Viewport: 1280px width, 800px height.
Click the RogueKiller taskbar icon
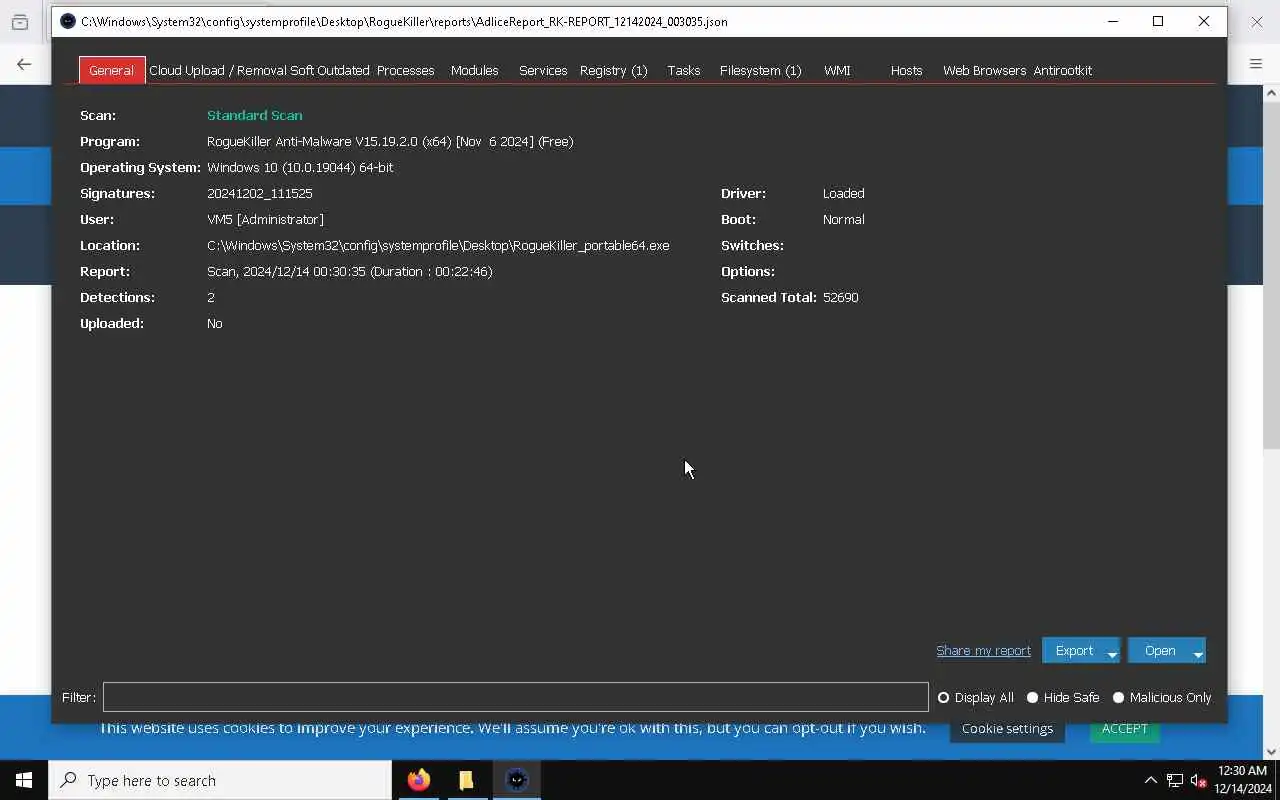(x=517, y=780)
